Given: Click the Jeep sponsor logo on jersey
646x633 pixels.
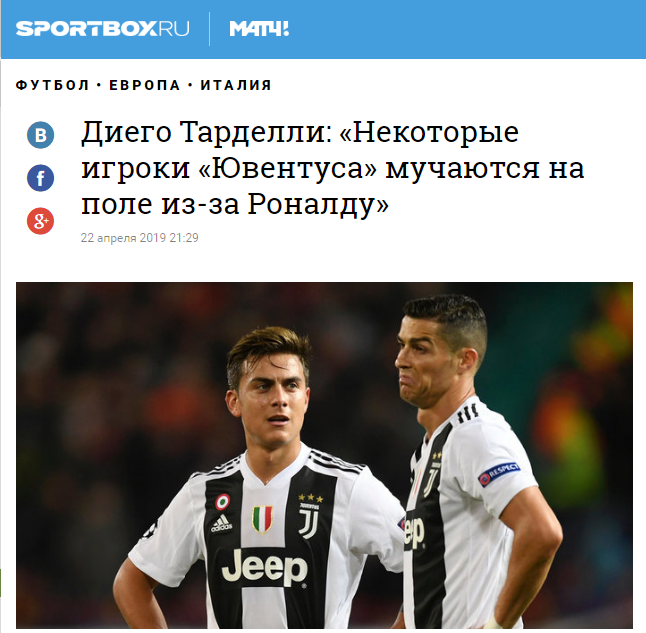Looking at the screenshot, I should tap(264, 567).
